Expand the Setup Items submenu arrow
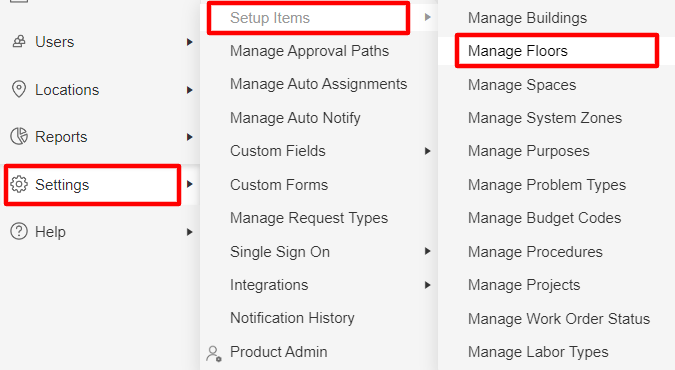Image resolution: width=675 pixels, height=370 pixels. pyautogui.click(x=427, y=17)
